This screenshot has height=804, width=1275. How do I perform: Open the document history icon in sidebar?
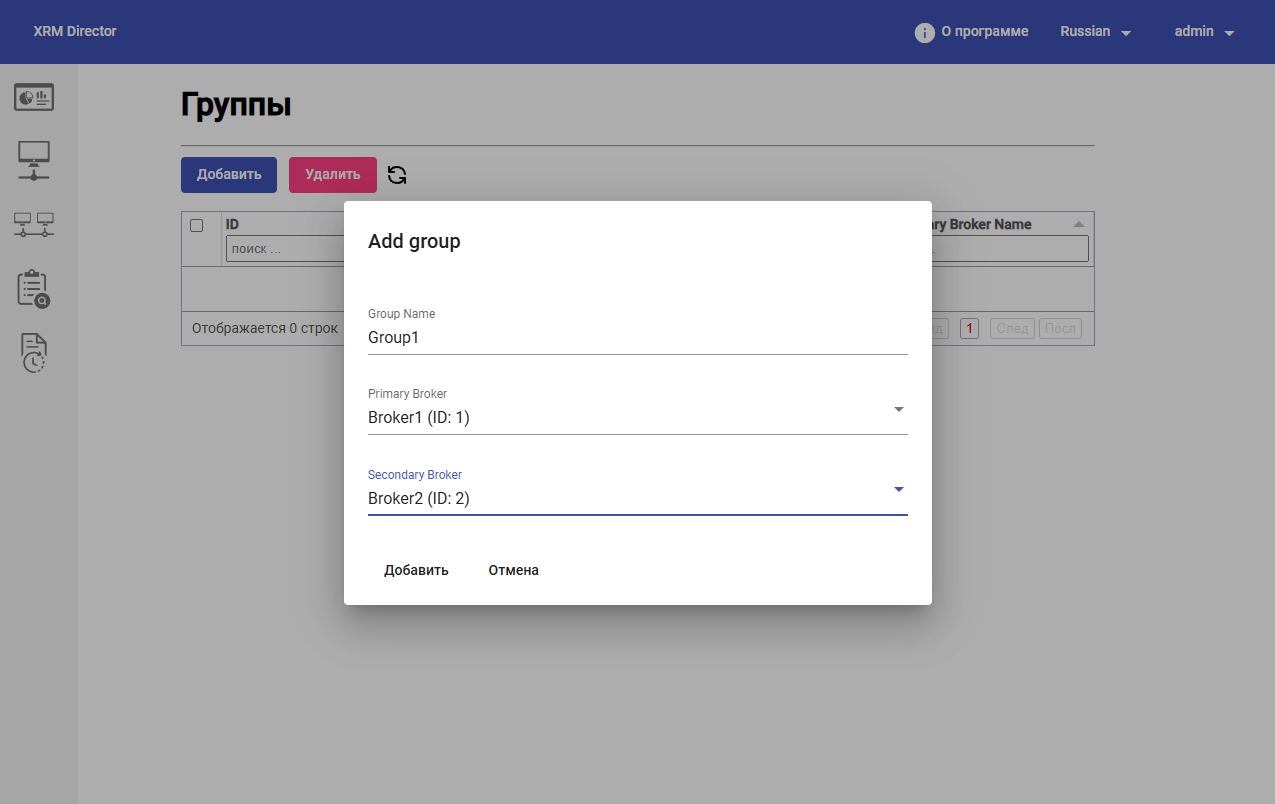coord(34,353)
